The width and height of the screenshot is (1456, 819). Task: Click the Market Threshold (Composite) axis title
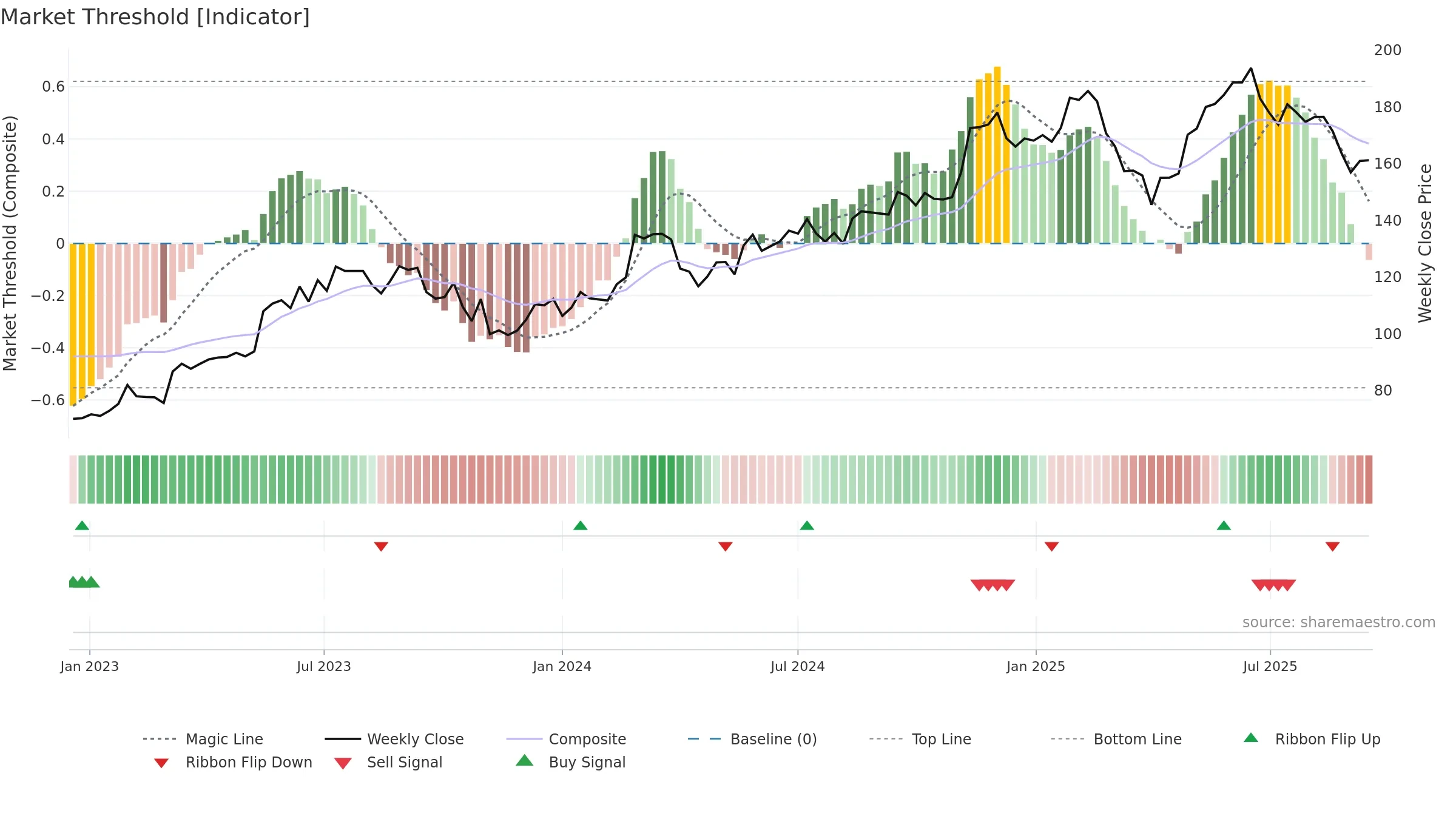(10, 243)
